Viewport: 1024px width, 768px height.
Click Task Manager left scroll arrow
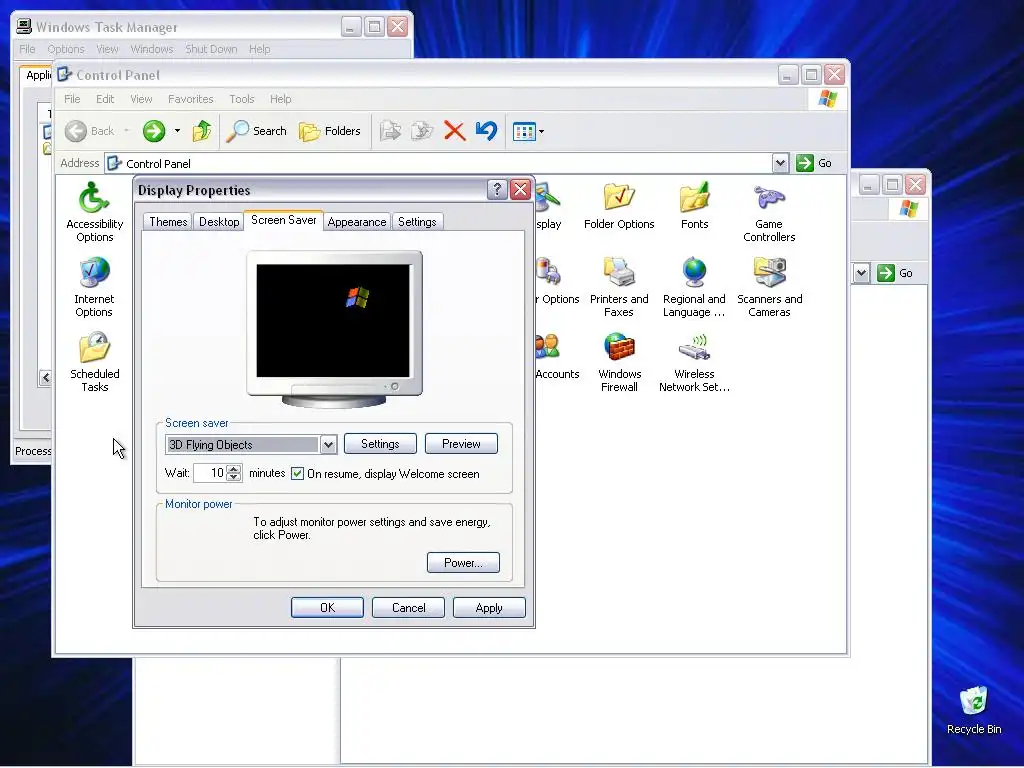(45, 377)
